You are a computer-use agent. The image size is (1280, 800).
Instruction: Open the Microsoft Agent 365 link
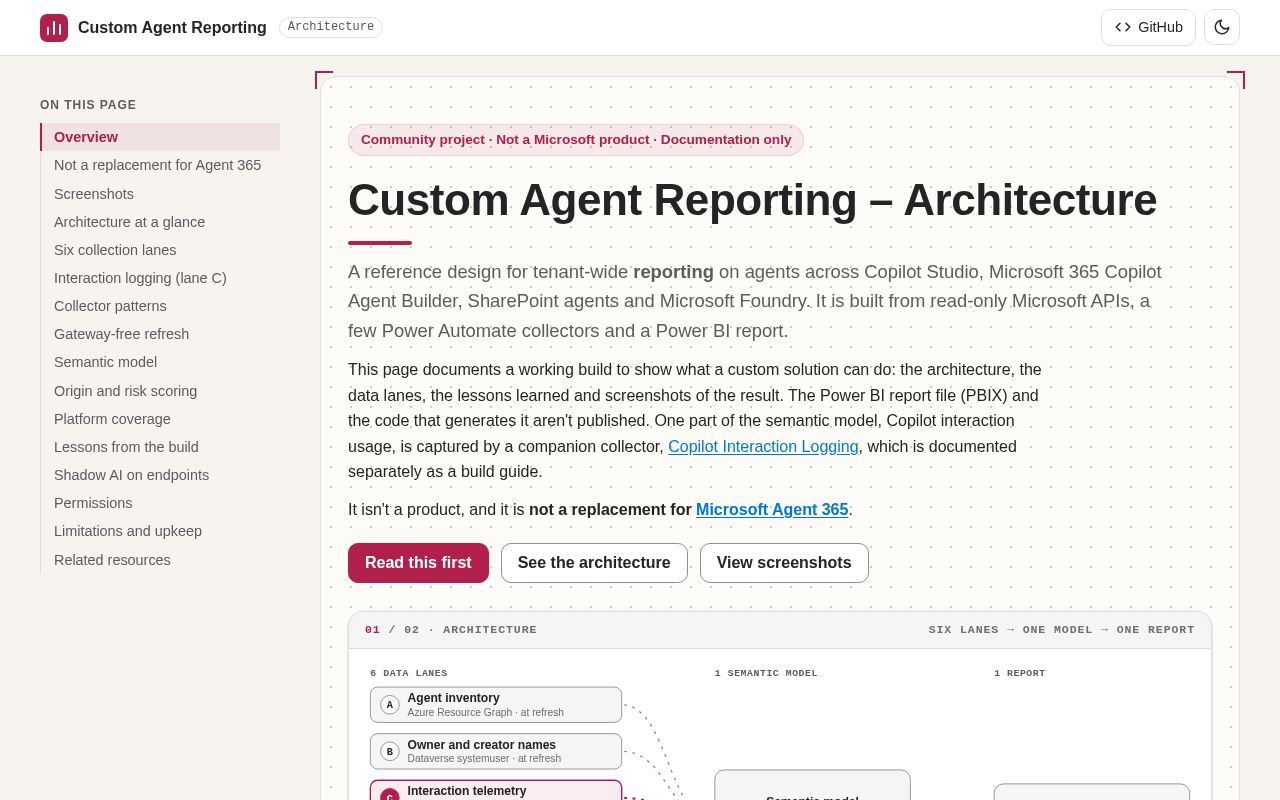click(x=772, y=510)
